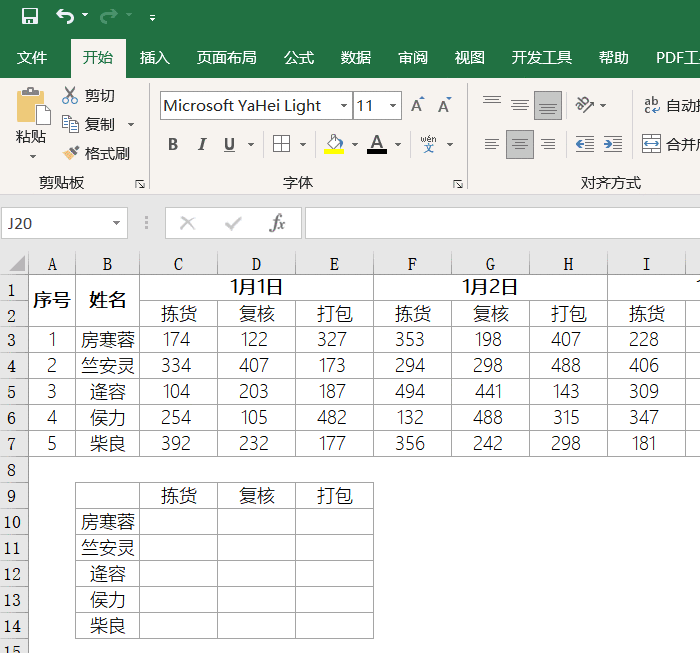Toggle Italic formatting
Screen dimensions: 700x653
coord(202,144)
